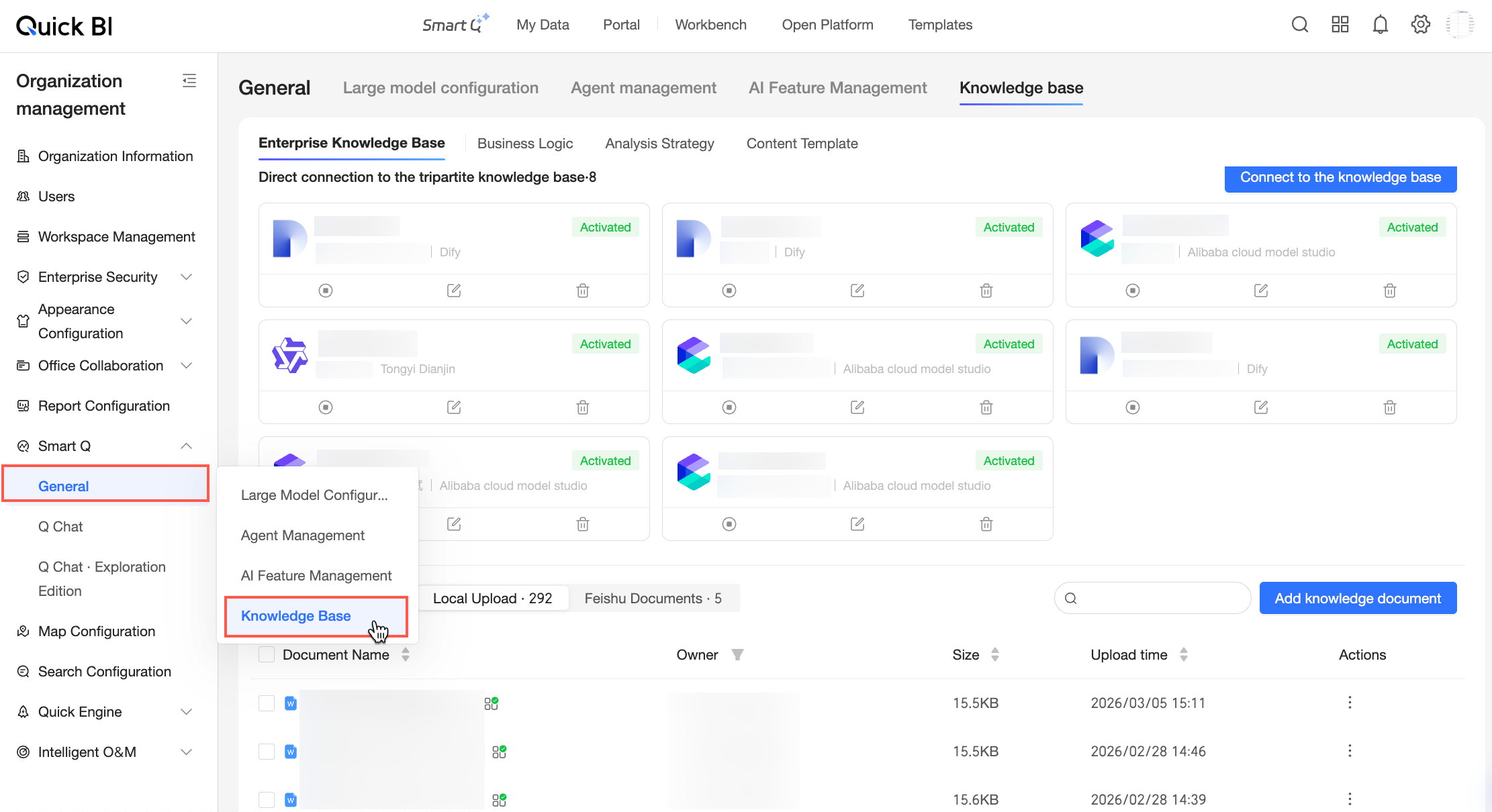Click Connect to the knowledge base
Screen dimensions: 1492x812
[1340, 178]
